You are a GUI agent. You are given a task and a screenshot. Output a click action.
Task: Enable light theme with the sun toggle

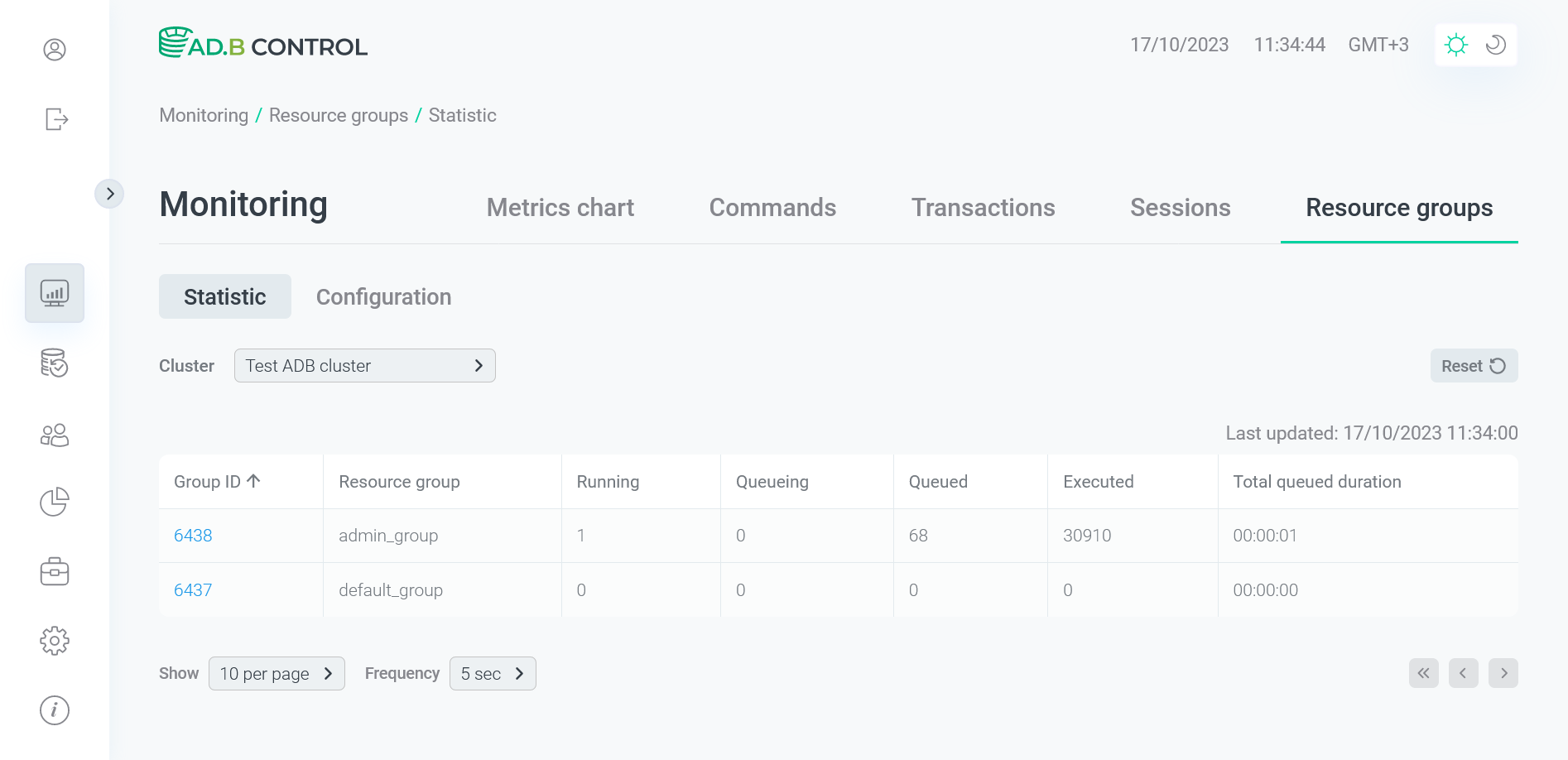[1456, 45]
